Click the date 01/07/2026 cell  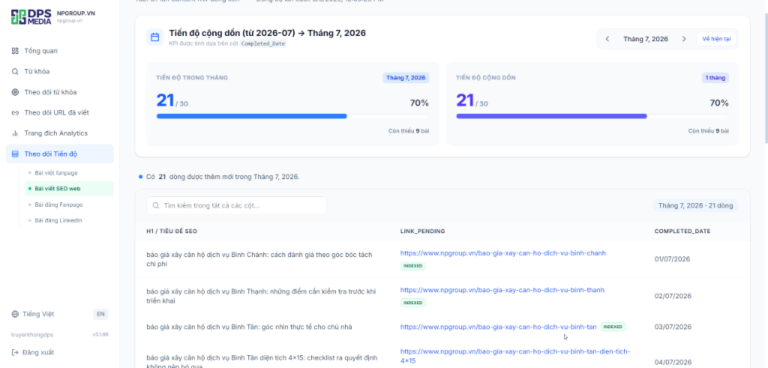click(672, 259)
